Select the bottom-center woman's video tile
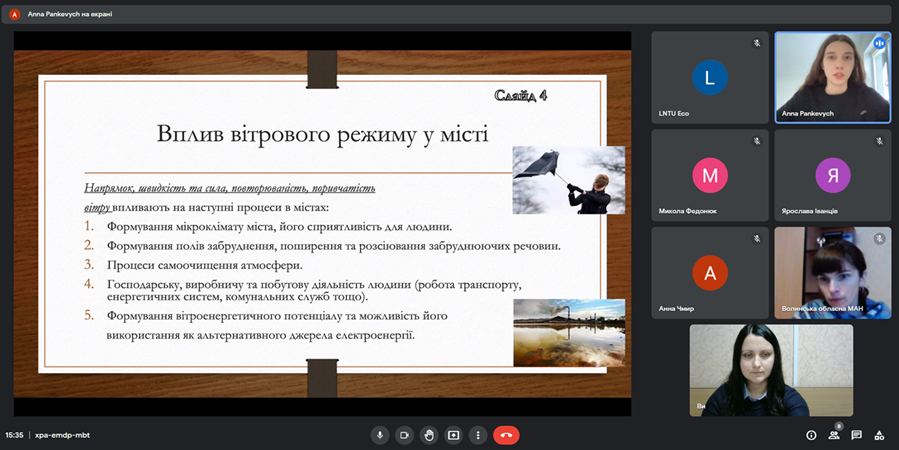This screenshot has height=450, width=899. tap(770, 370)
